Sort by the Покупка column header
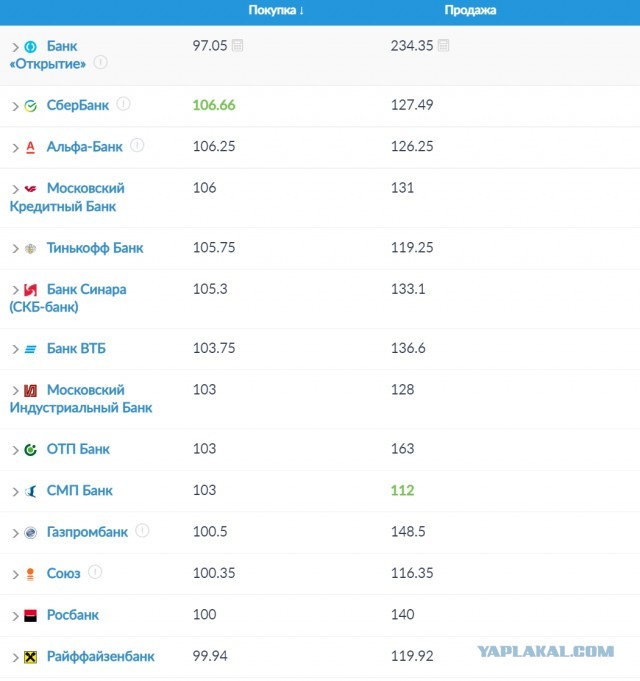This screenshot has height=681, width=640. click(276, 10)
